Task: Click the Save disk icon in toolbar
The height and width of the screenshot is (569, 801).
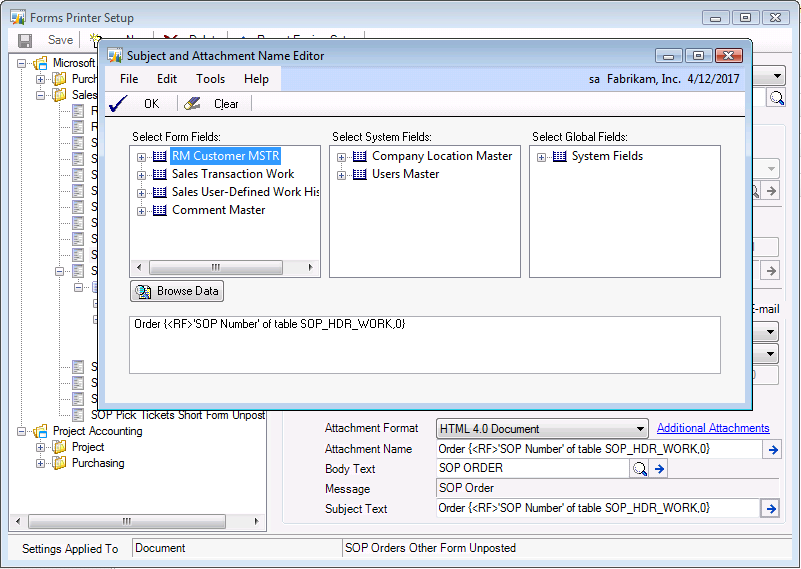Action: click(26, 40)
